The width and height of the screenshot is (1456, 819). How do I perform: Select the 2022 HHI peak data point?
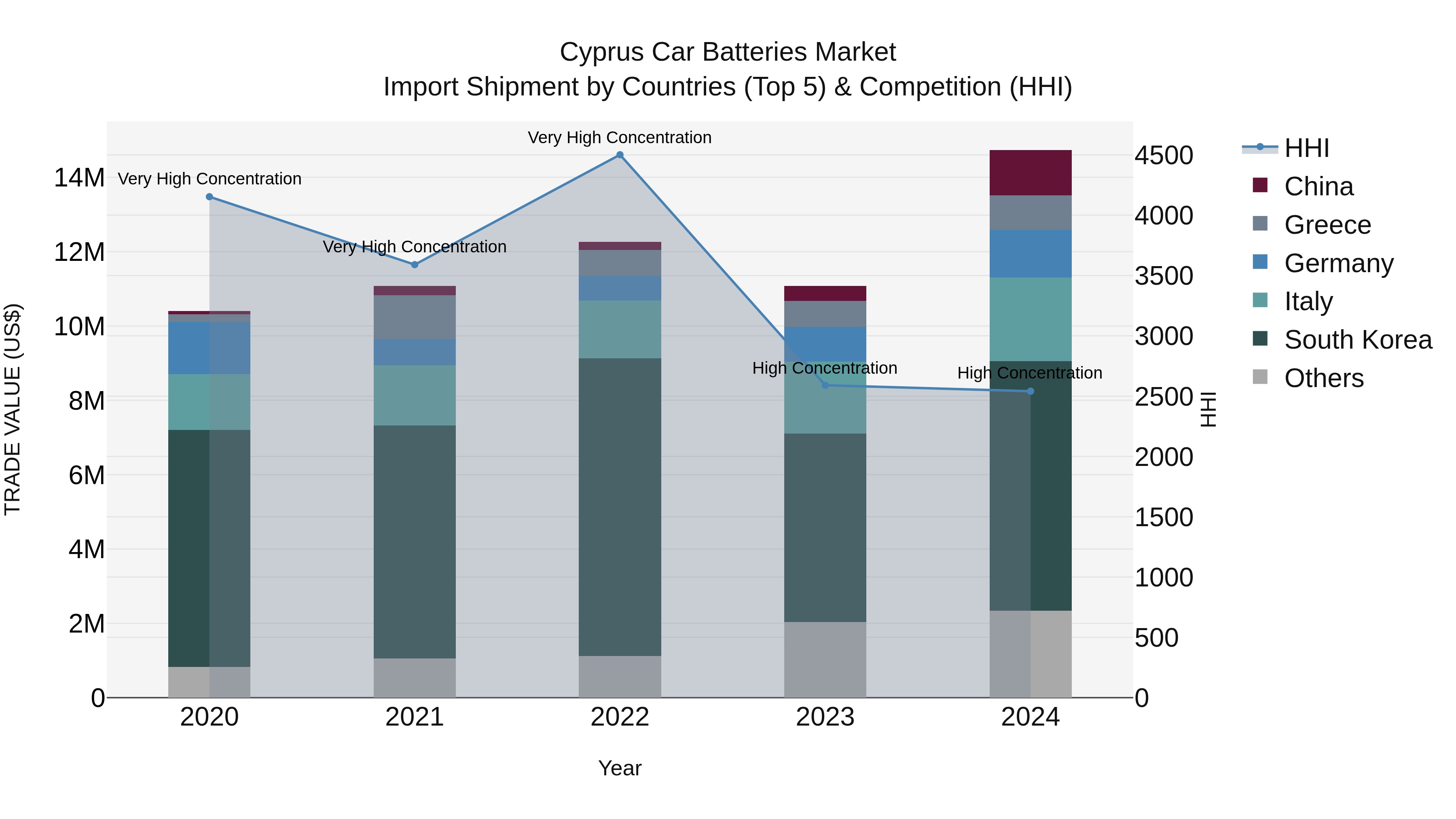tap(620, 155)
